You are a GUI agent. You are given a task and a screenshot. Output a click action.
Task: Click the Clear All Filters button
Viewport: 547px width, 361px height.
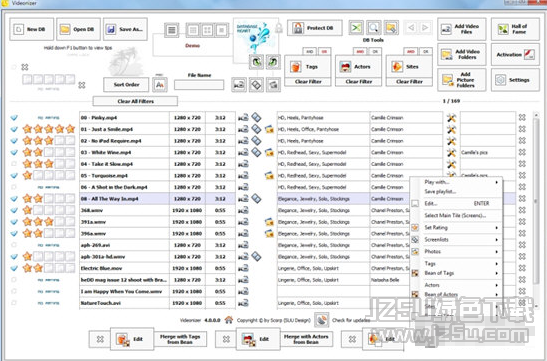click(135, 101)
